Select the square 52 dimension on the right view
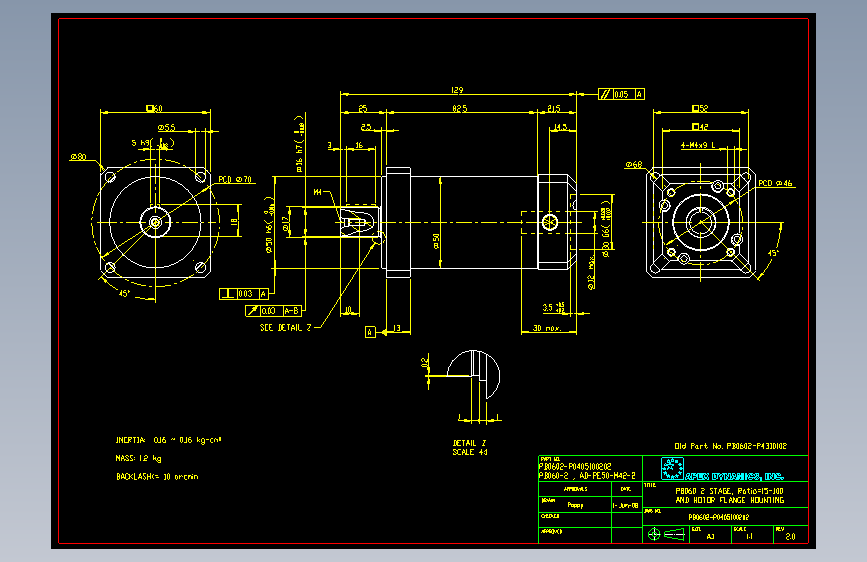 (700, 108)
